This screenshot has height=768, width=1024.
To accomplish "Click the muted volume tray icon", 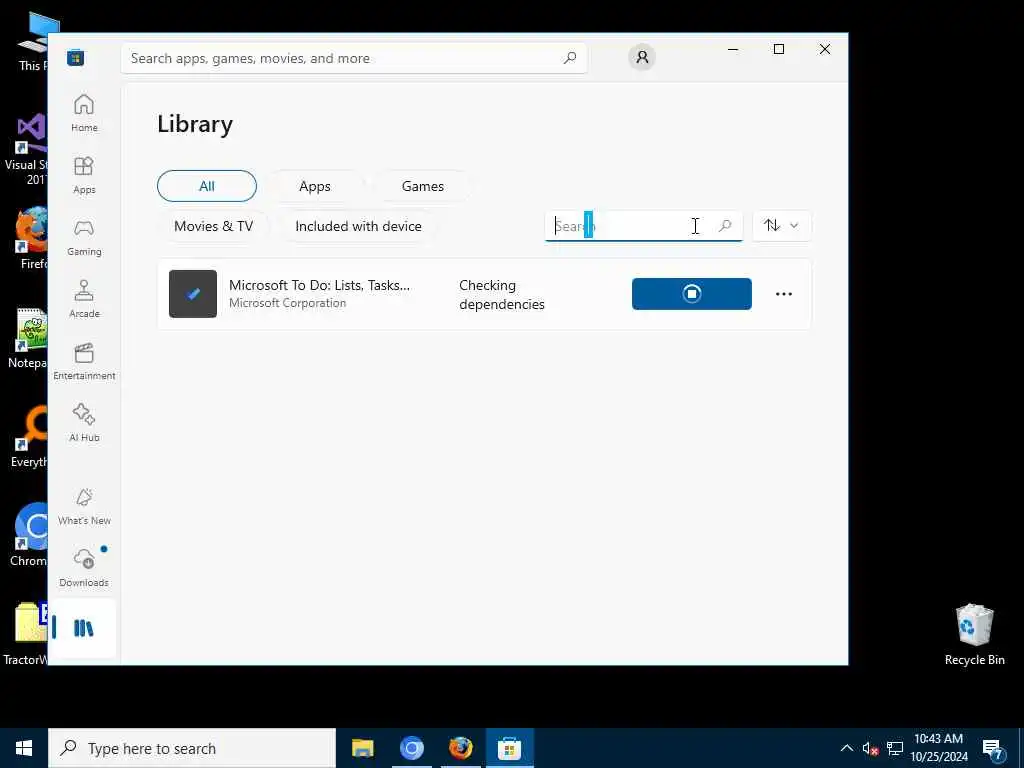I will pyautogui.click(x=871, y=748).
